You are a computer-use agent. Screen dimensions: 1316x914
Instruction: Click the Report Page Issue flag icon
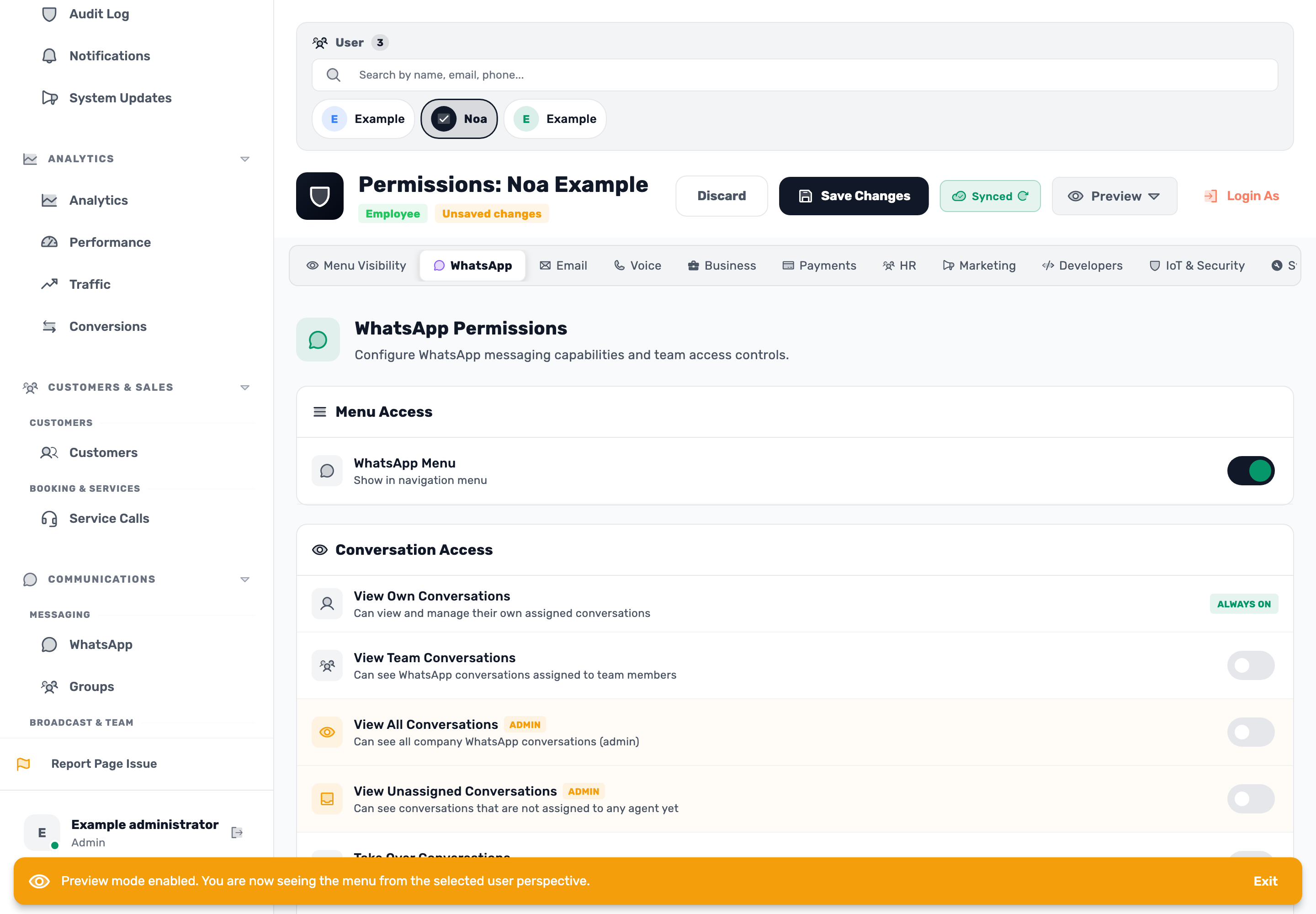tap(23, 763)
